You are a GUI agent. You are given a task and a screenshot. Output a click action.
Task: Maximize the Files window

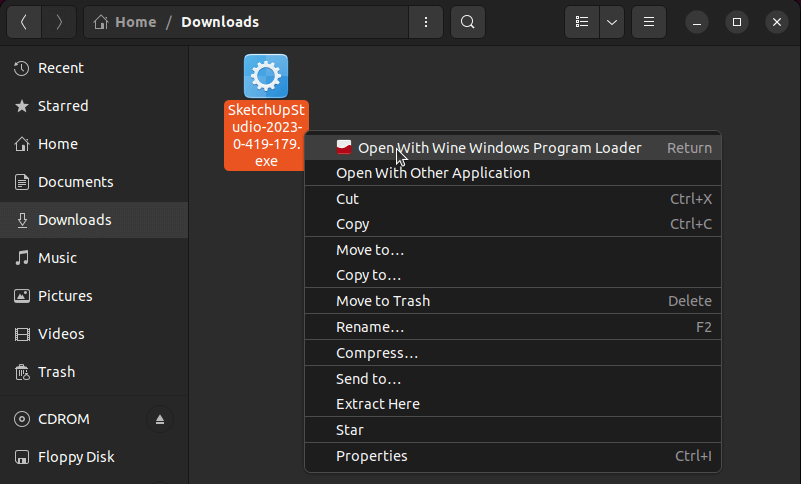click(737, 22)
